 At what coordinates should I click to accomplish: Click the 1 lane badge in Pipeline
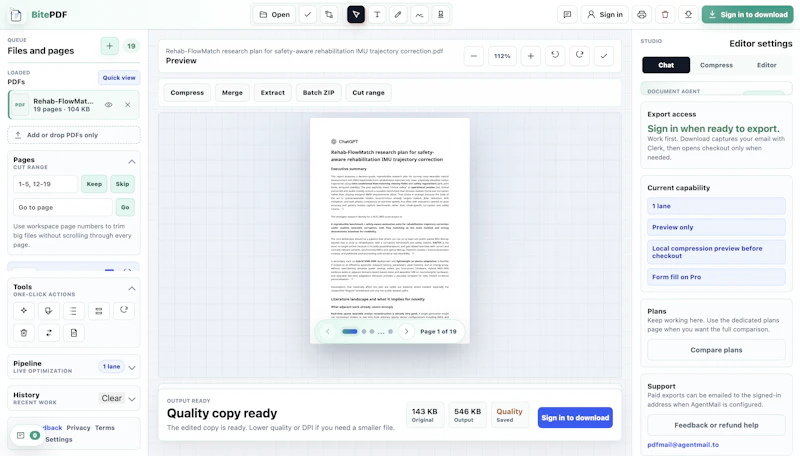[x=111, y=367]
